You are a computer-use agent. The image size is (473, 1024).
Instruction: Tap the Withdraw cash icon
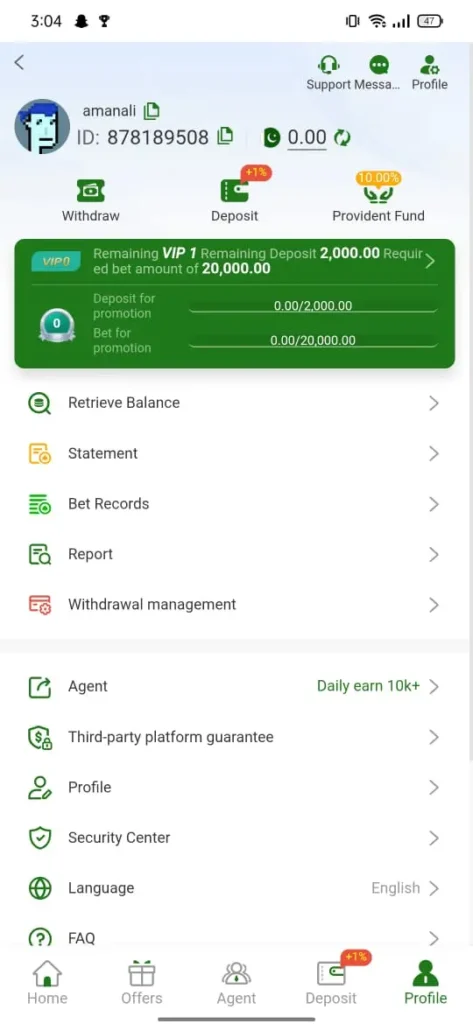pyautogui.click(x=91, y=191)
